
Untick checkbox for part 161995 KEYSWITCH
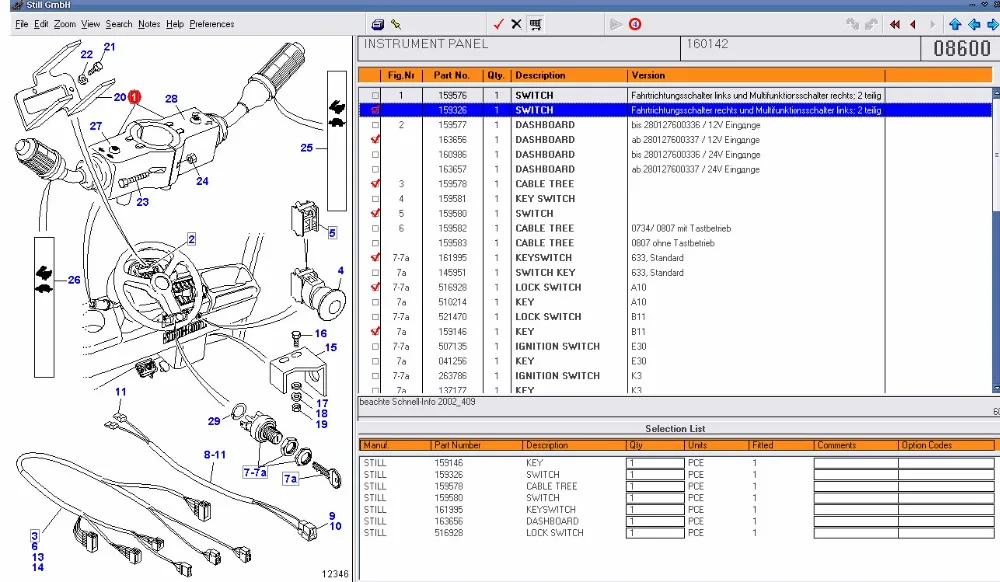(x=375, y=258)
